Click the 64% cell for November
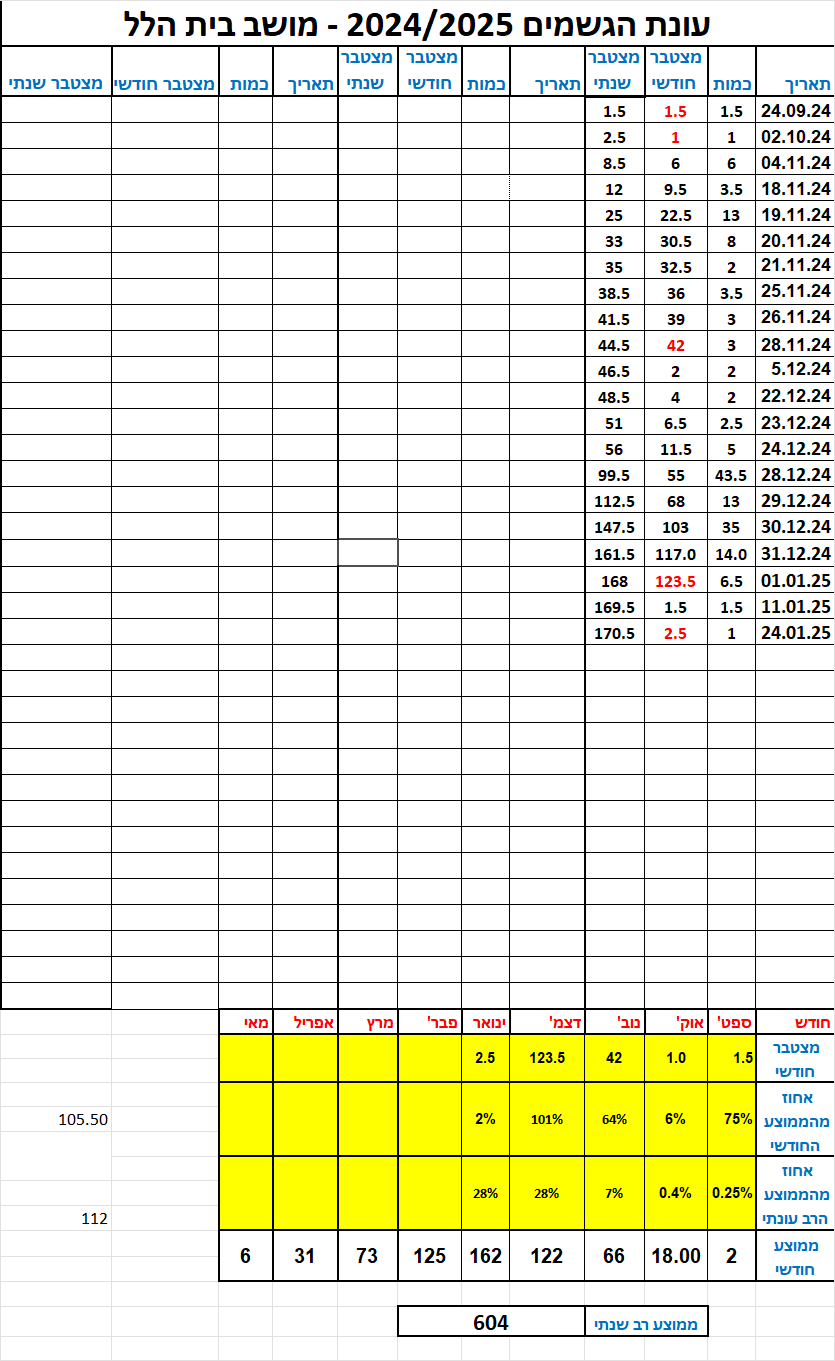The height and width of the screenshot is (1361, 835). coord(614,1119)
